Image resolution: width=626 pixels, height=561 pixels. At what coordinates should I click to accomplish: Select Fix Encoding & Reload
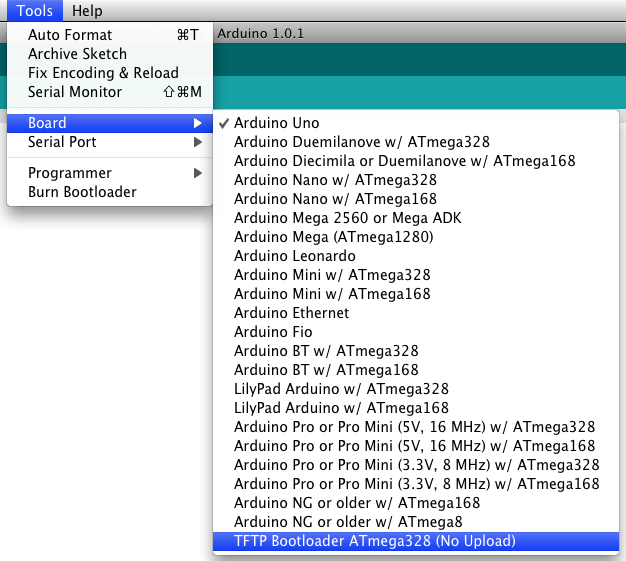pos(110,73)
